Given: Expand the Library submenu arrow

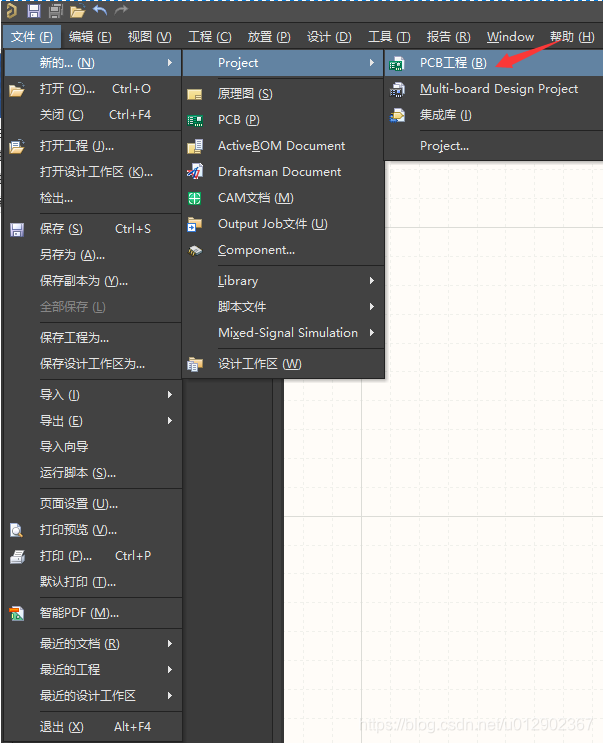Looking at the screenshot, I should [x=372, y=281].
